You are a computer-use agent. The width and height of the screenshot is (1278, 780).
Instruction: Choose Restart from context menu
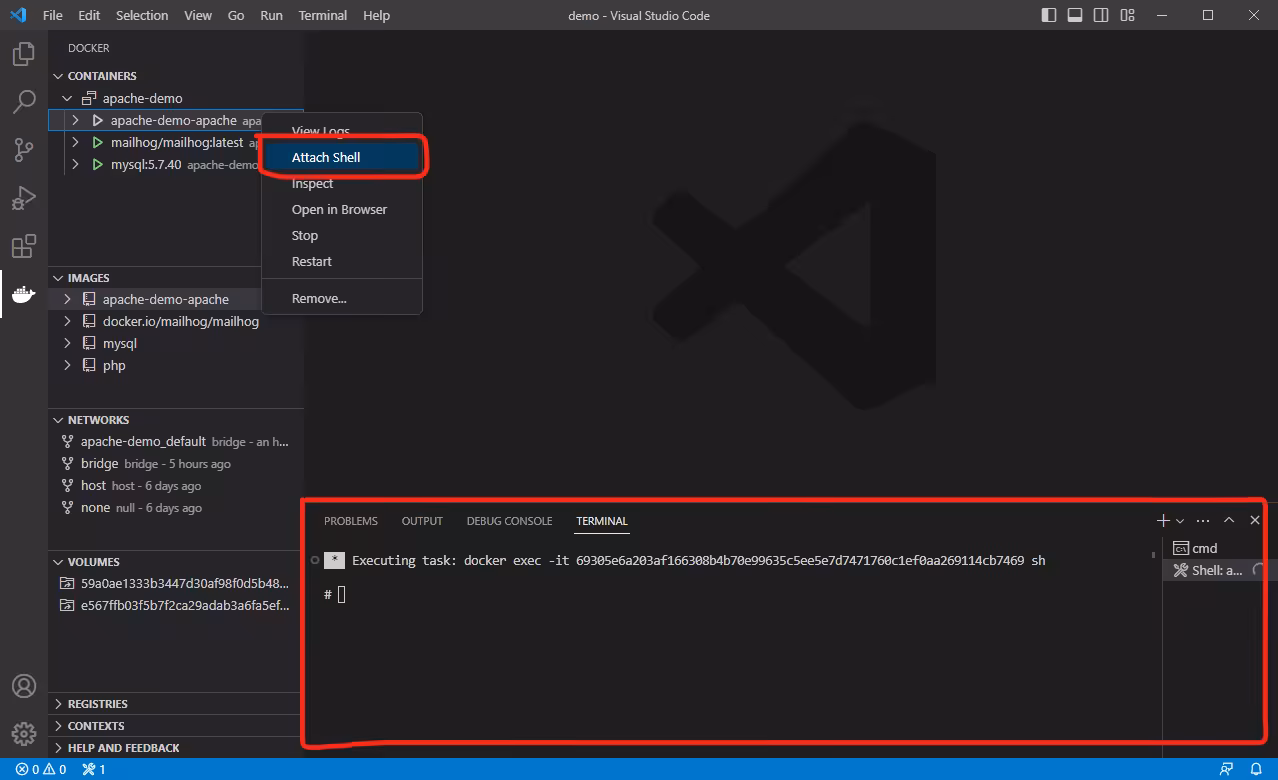pyautogui.click(x=342, y=261)
